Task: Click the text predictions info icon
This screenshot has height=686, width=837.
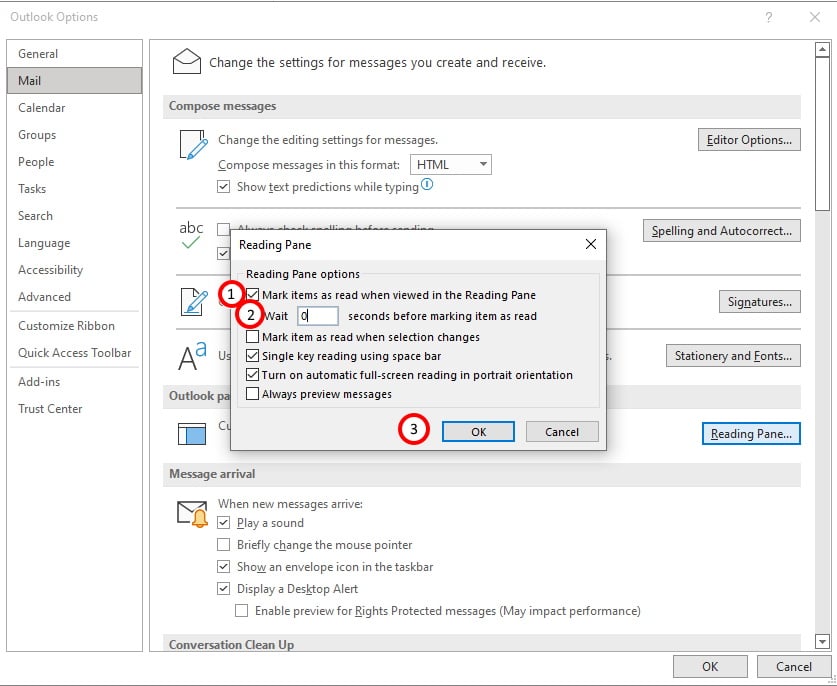Action: (x=428, y=186)
